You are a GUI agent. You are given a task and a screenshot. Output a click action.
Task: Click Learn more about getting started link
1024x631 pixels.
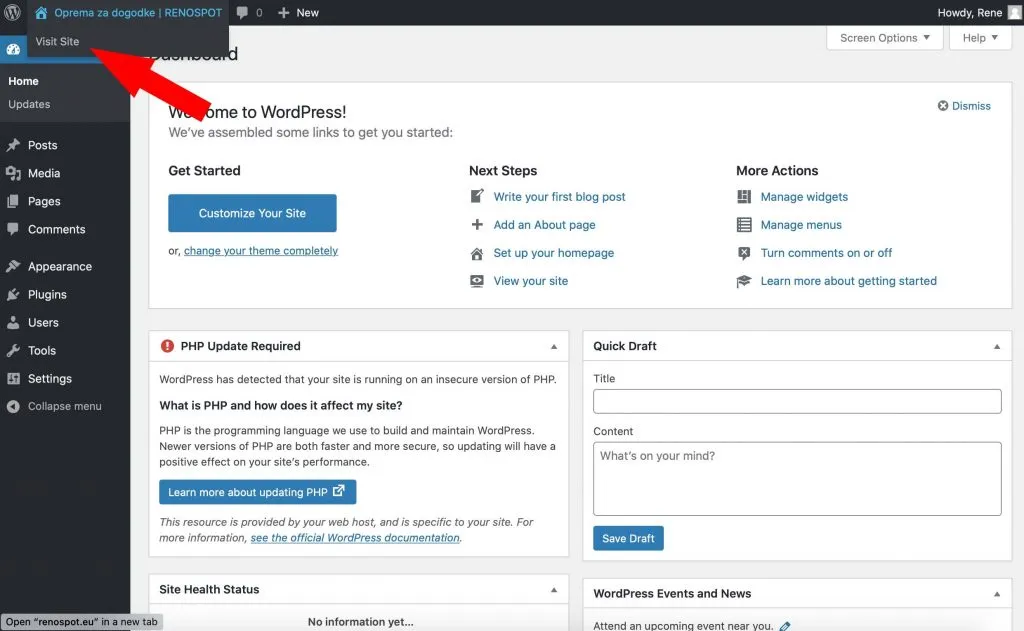click(848, 281)
